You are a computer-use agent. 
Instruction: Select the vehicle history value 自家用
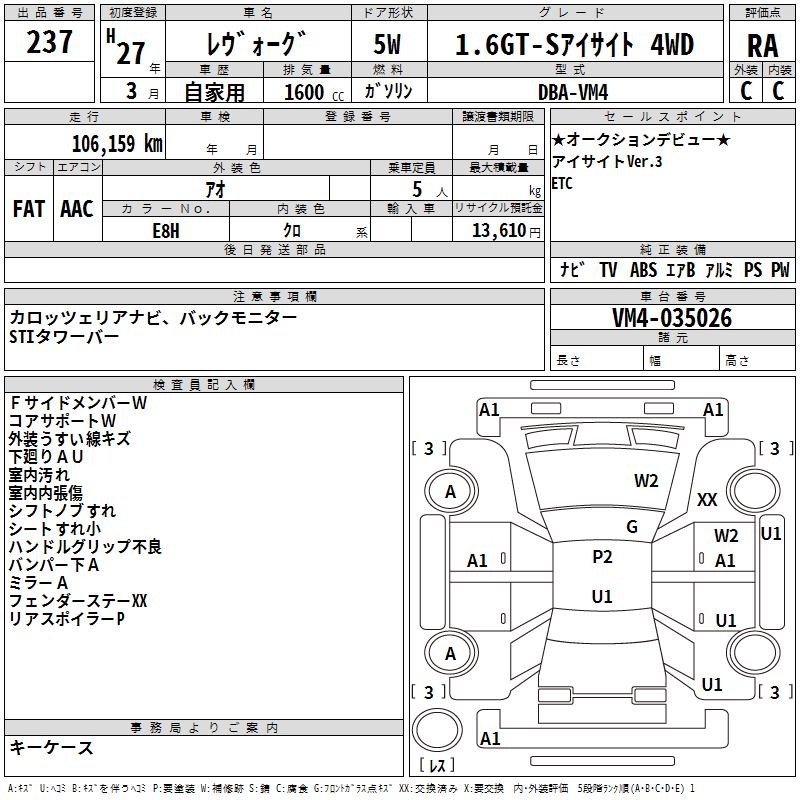[x=214, y=92]
